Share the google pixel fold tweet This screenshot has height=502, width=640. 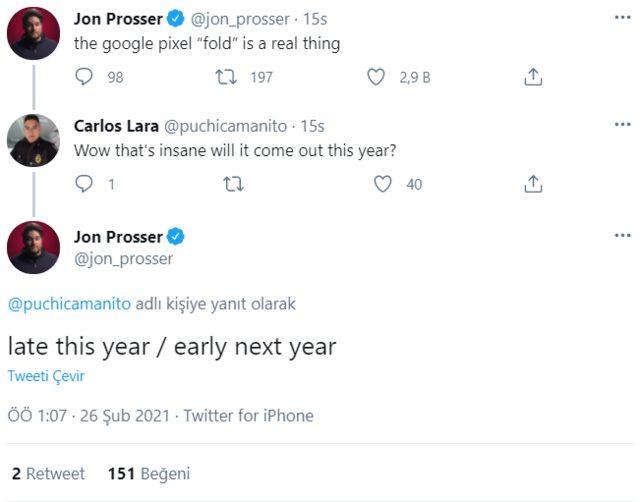pyautogui.click(x=533, y=77)
